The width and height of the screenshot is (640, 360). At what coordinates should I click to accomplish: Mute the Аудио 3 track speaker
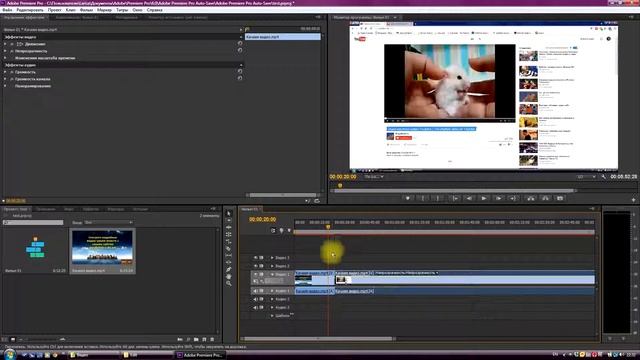point(256,307)
